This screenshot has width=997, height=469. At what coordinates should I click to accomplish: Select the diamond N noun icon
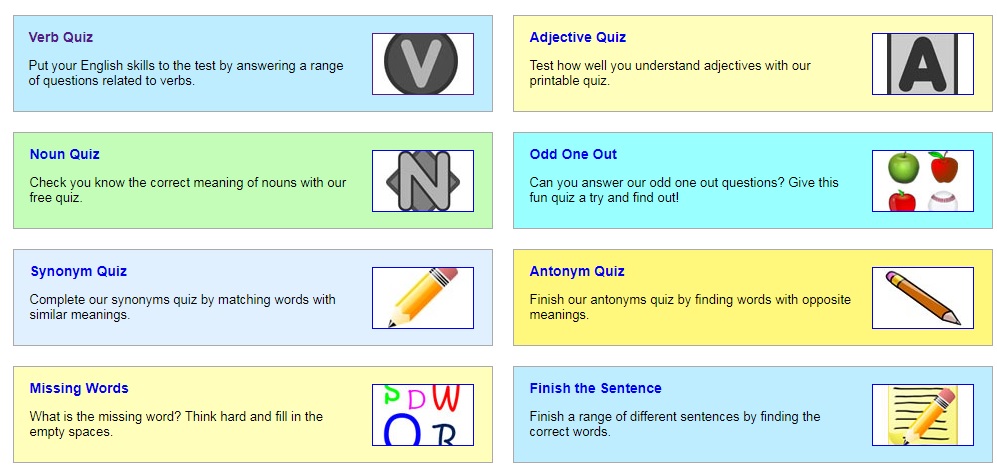[423, 180]
